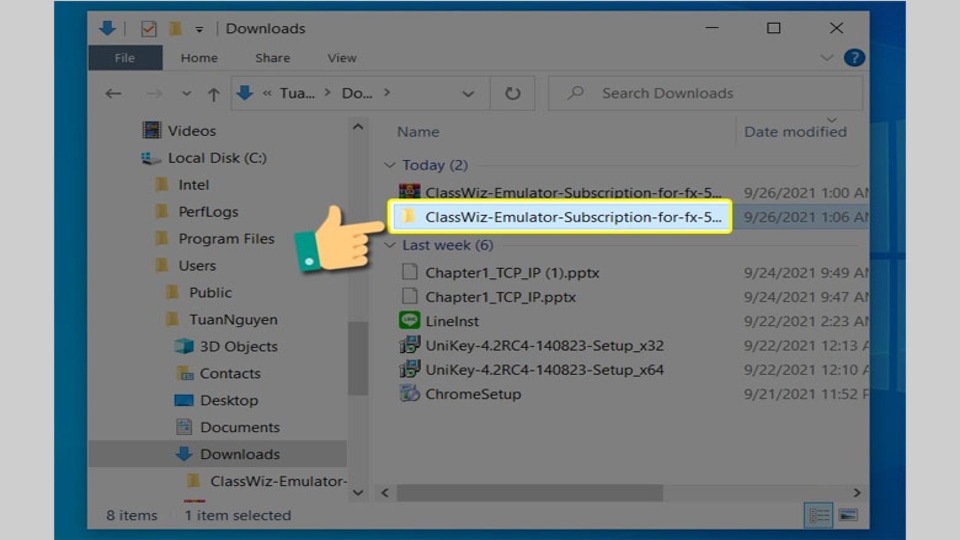The image size is (960, 540).
Task: Open the Customize Quick Access Toolbar dropdown
Action: (x=199, y=29)
